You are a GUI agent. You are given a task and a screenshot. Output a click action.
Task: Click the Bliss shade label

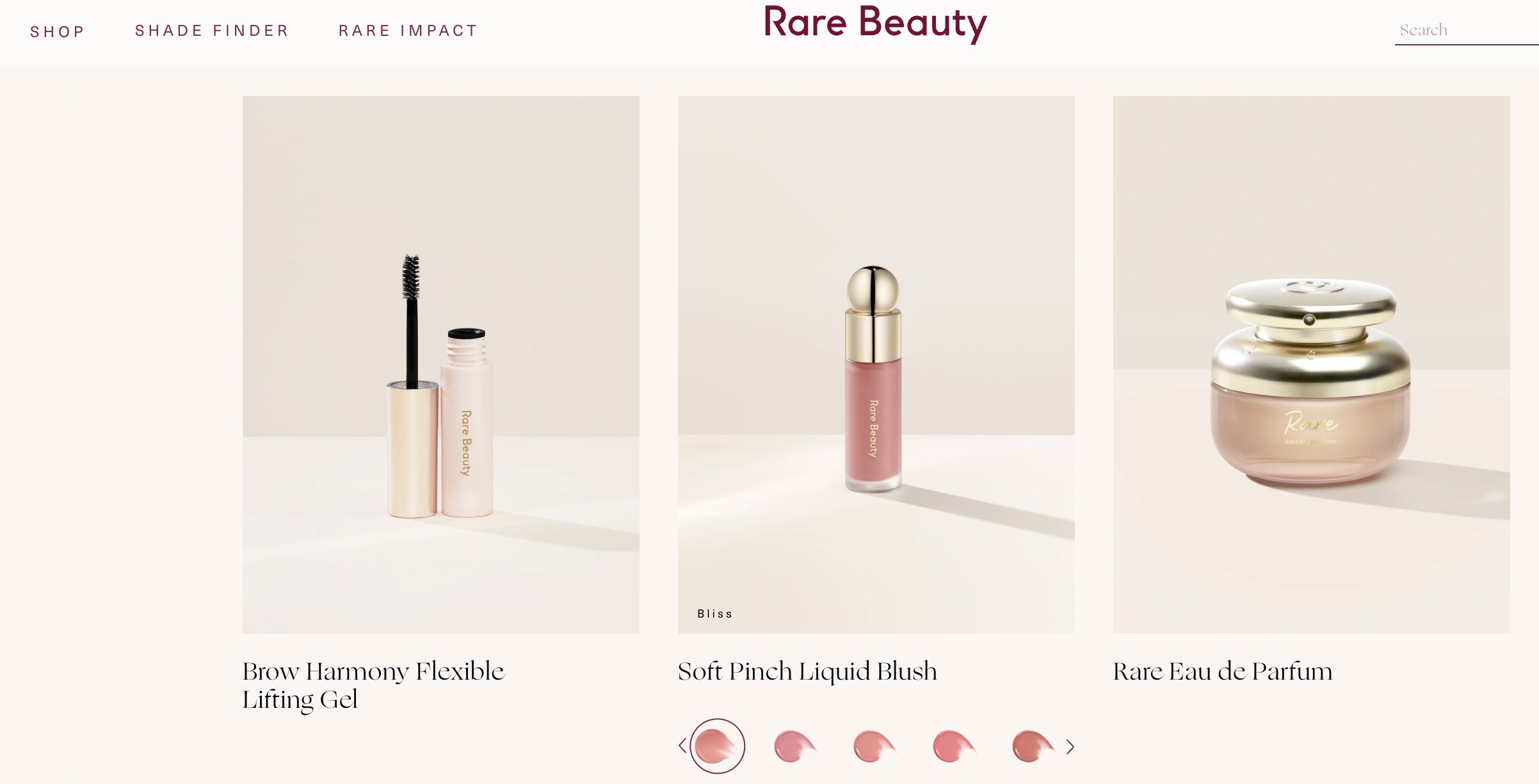pyautogui.click(x=714, y=614)
